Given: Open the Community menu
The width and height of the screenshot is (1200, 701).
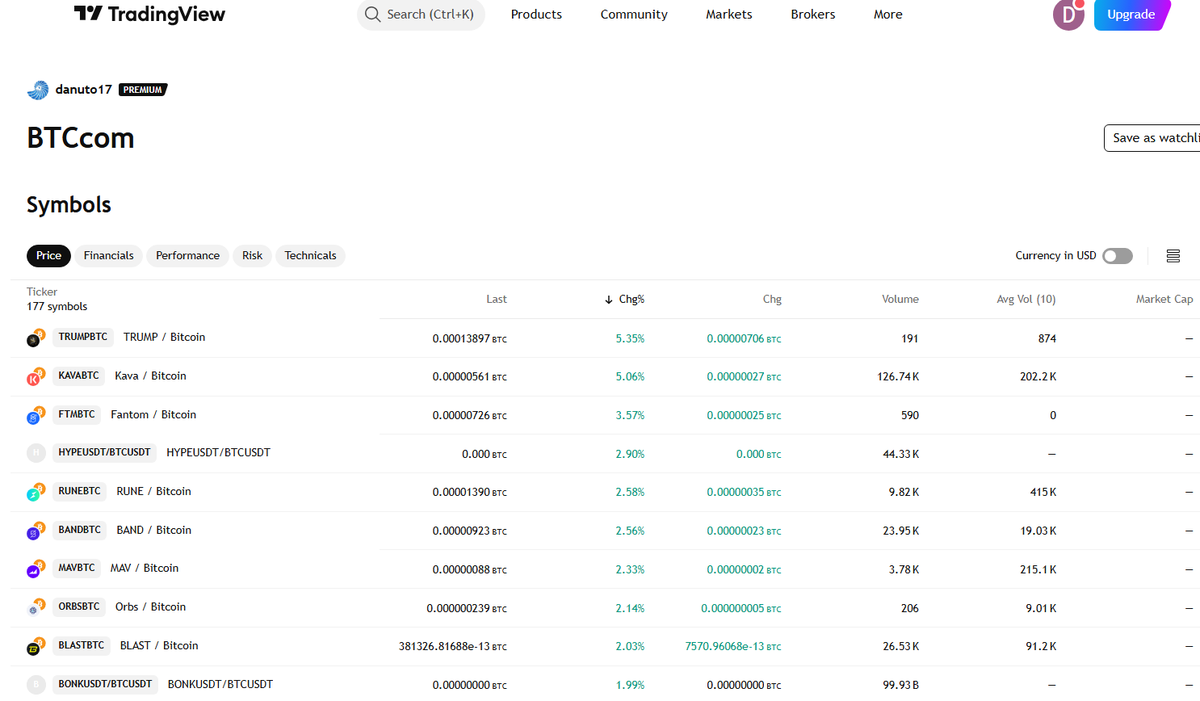Looking at the screenshot, I should (634, 14).
